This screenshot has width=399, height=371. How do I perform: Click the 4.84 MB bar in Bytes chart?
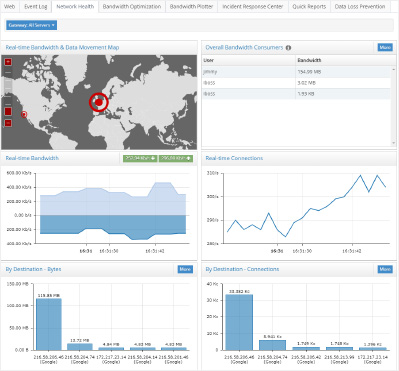click(111, 349)
